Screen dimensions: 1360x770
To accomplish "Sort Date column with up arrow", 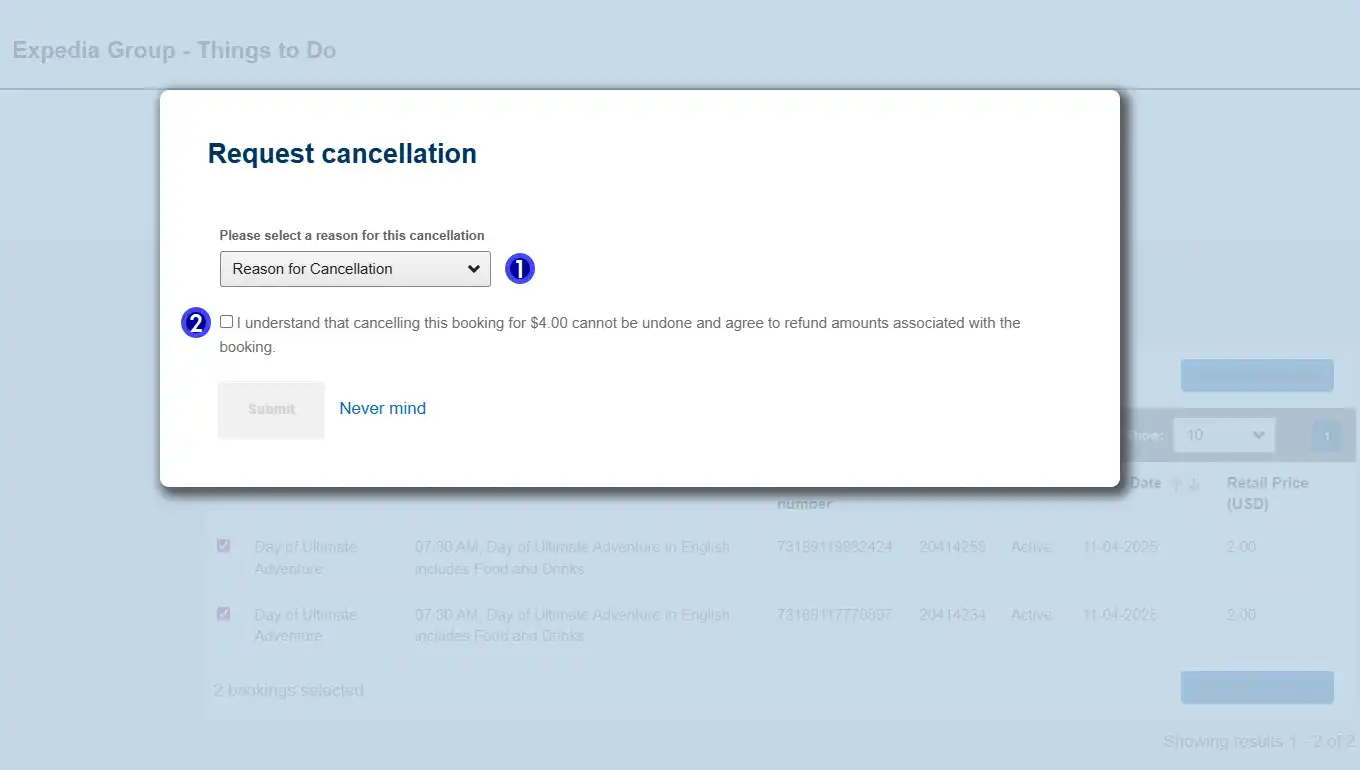I will click(1177, 484).
